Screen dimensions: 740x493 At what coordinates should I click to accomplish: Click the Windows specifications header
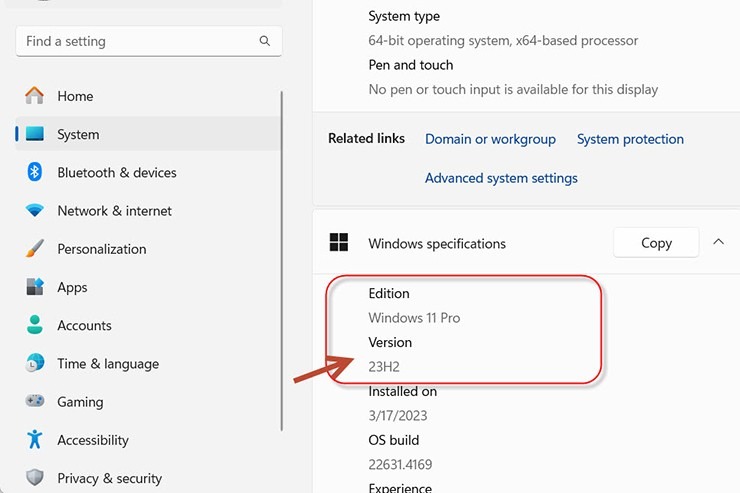437,244
